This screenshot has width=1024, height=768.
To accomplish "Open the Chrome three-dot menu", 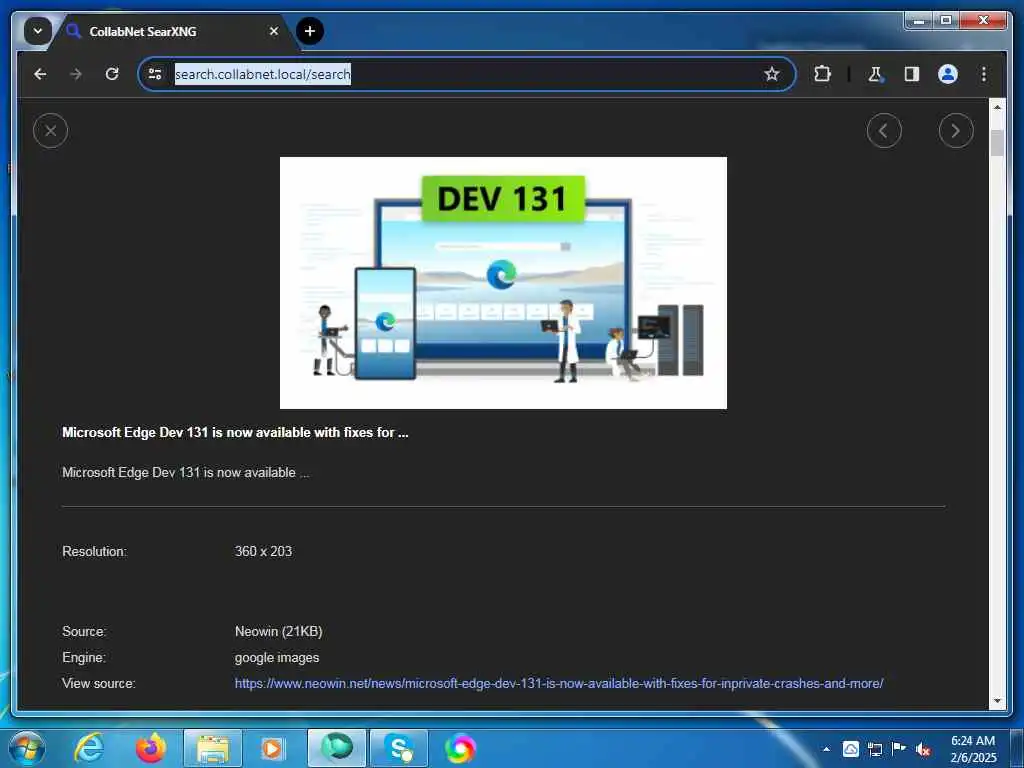I will (x=984, y=74).
